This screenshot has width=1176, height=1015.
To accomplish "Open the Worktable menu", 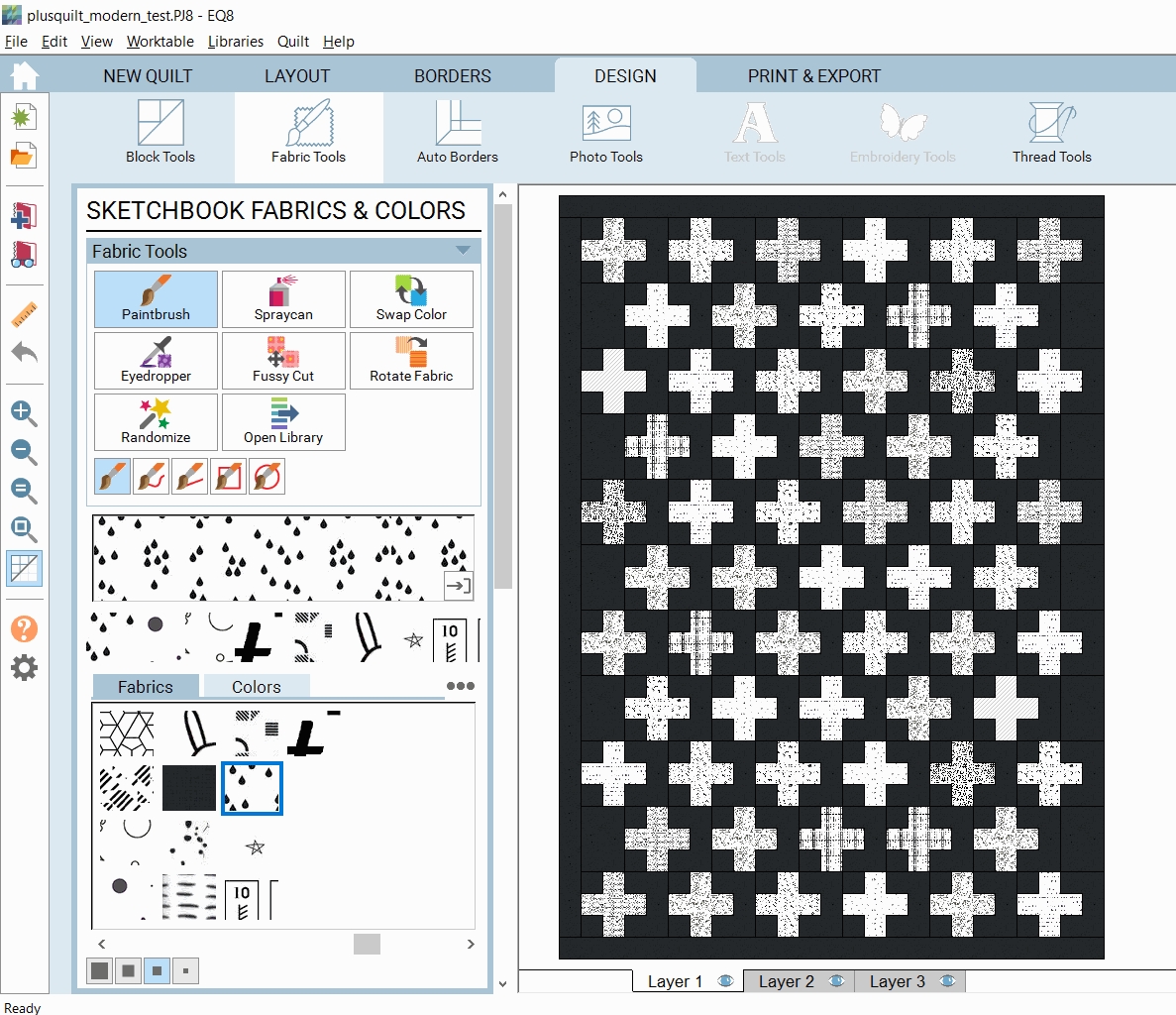I will pyautogui.click(x=160, y=42).
